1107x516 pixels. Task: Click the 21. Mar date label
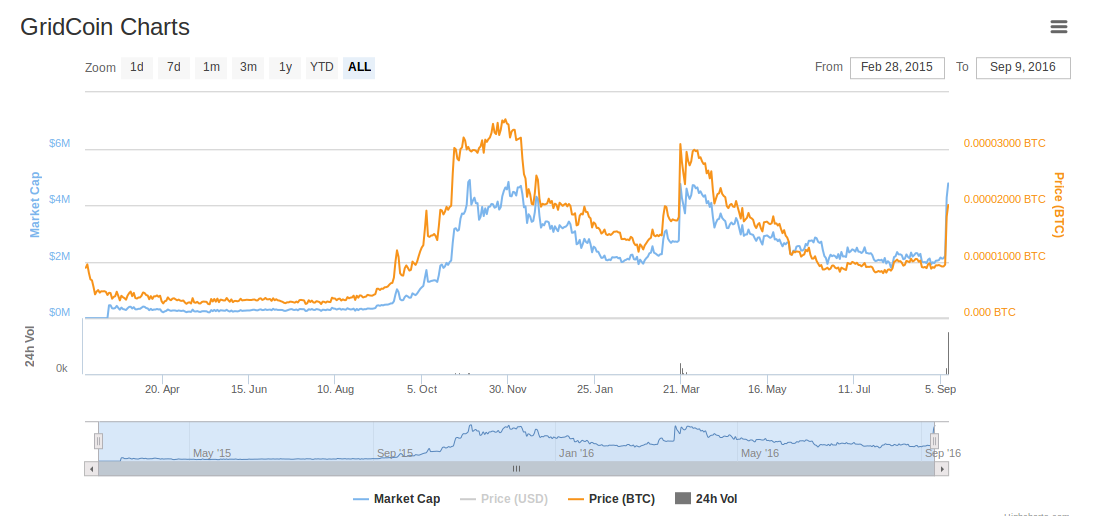click(x=681, y=389)
